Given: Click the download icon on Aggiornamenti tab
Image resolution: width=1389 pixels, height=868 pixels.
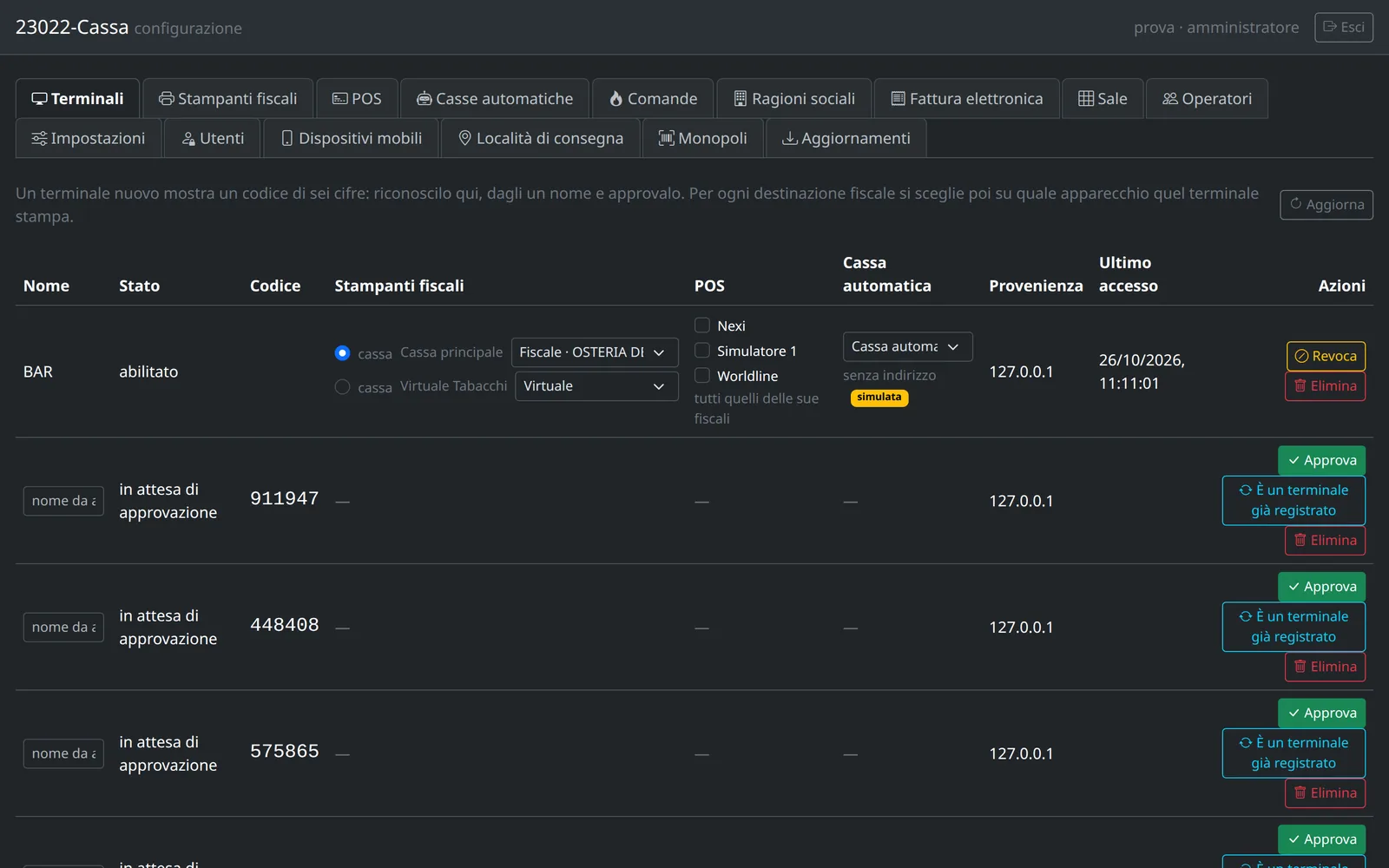Looking at the screenshot, I should (790, 138).
